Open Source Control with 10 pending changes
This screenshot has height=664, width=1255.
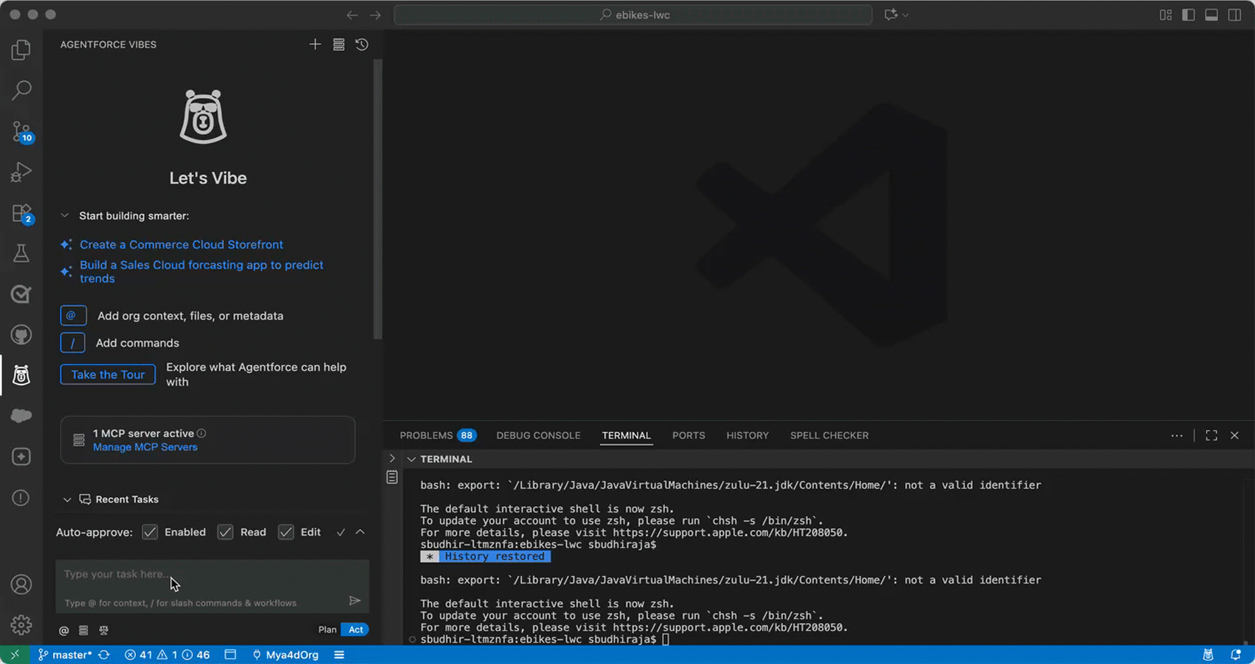21,131
